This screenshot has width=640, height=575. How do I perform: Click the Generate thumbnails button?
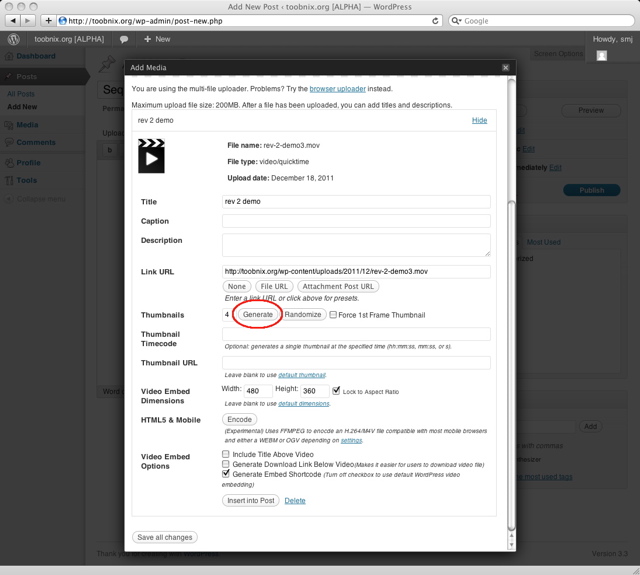258,315
